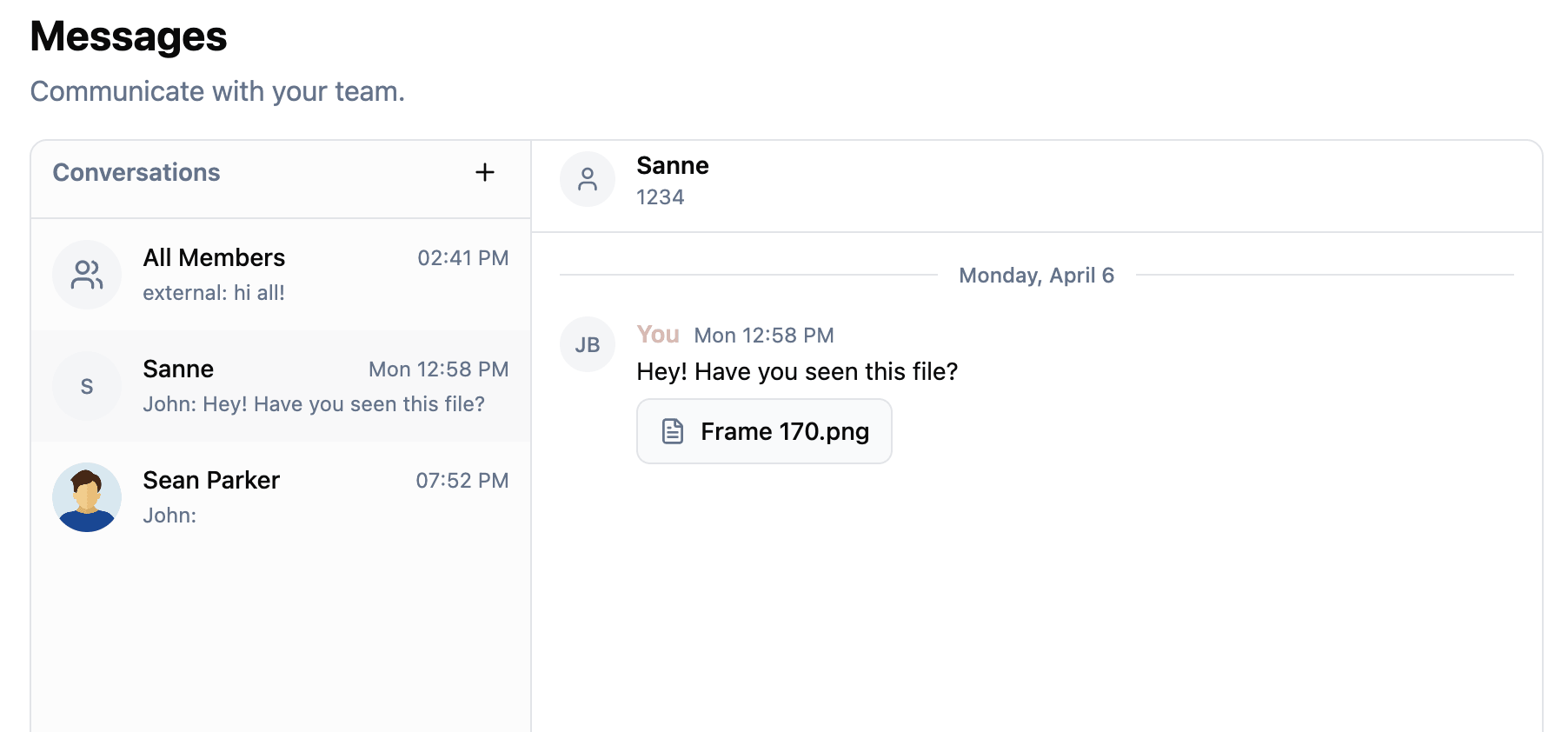The width and height of the screenshot is (1568, 732).
Task: Click Sean Parker's profile picture
Action: [87, 496]
